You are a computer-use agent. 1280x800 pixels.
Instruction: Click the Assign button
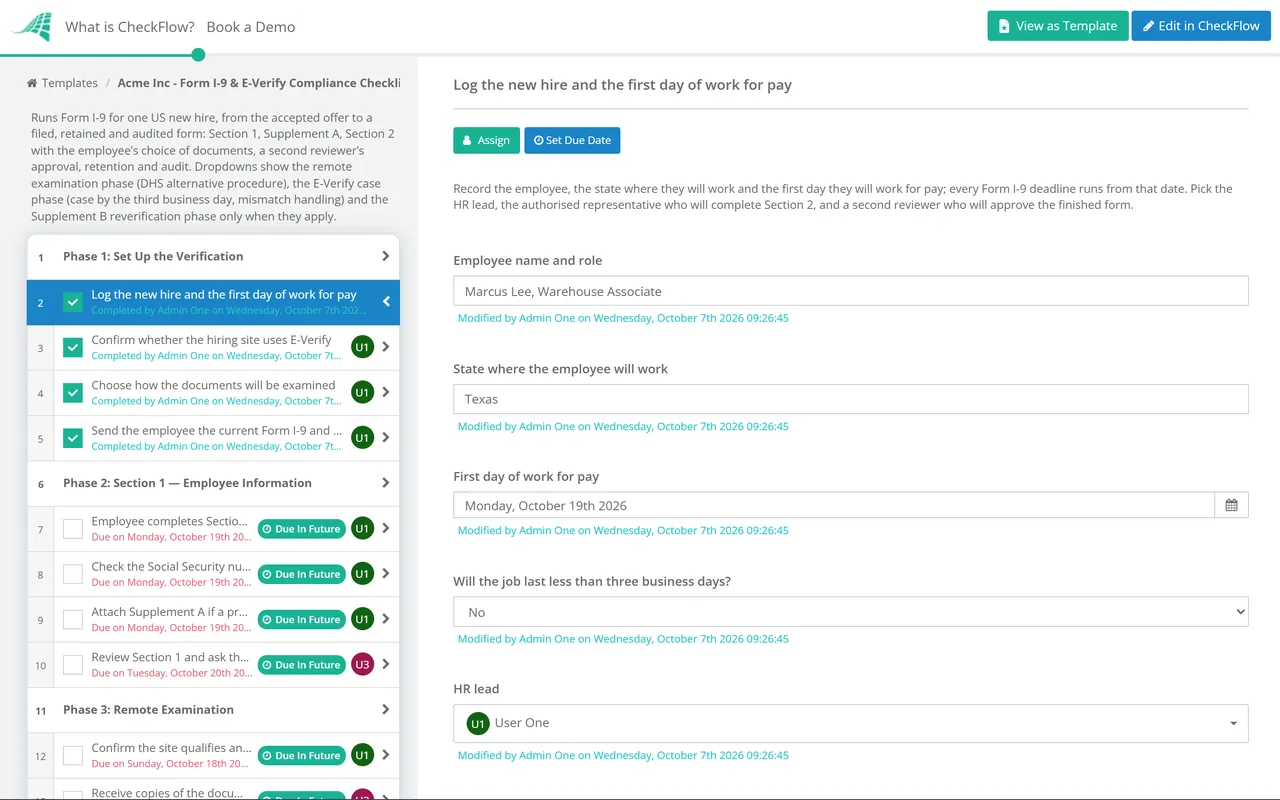pos(487,140)
